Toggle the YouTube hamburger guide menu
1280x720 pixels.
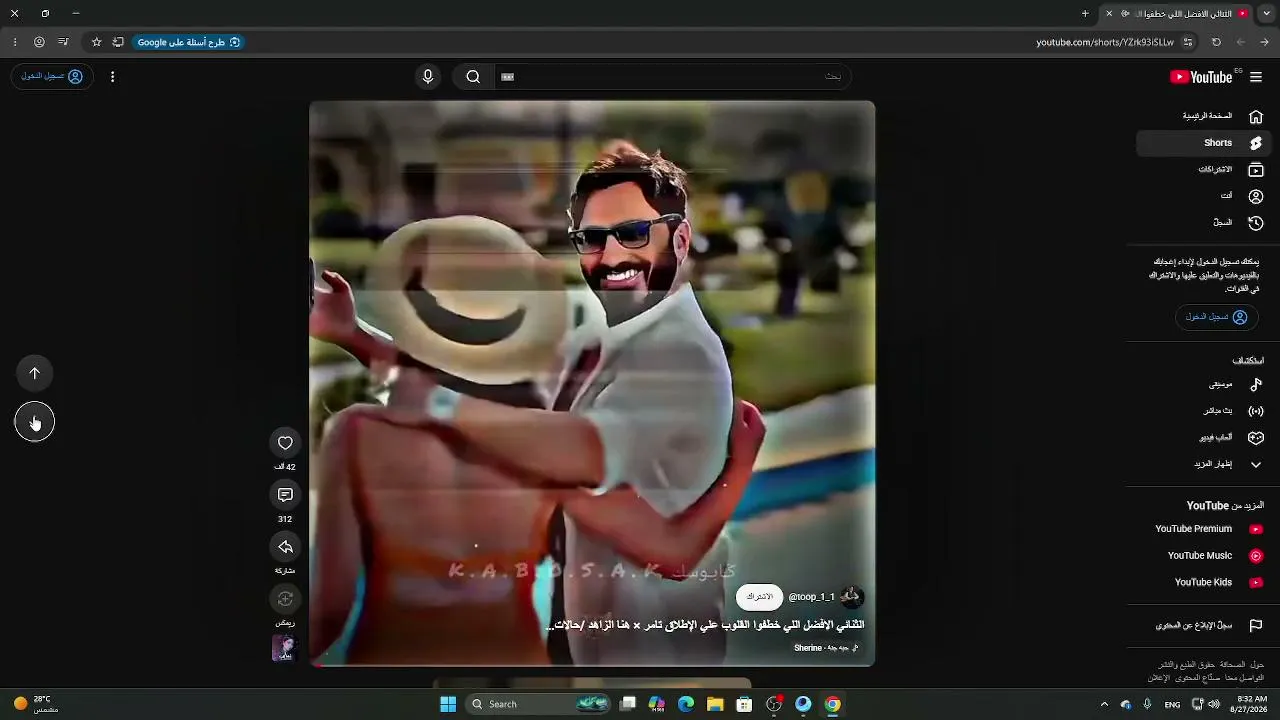(1256, 77)
